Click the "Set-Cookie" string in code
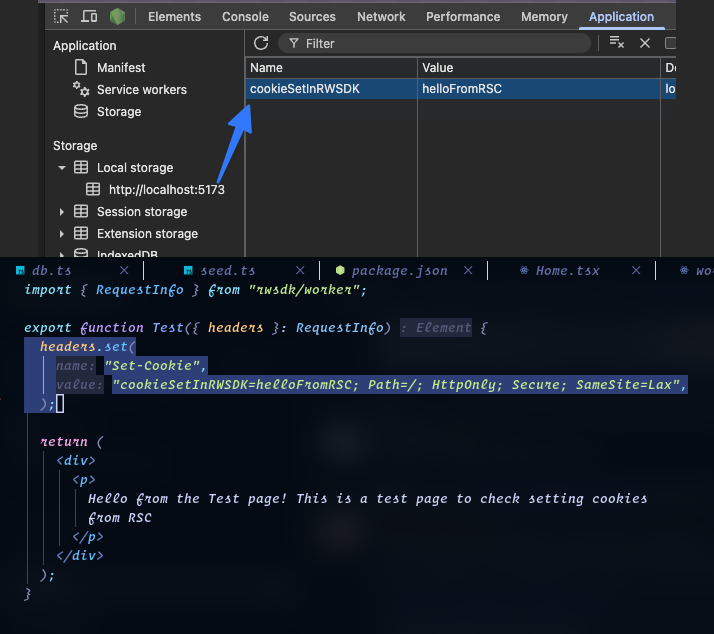Image resolution: width=714 pixels, height=634 pixels. 153,365
